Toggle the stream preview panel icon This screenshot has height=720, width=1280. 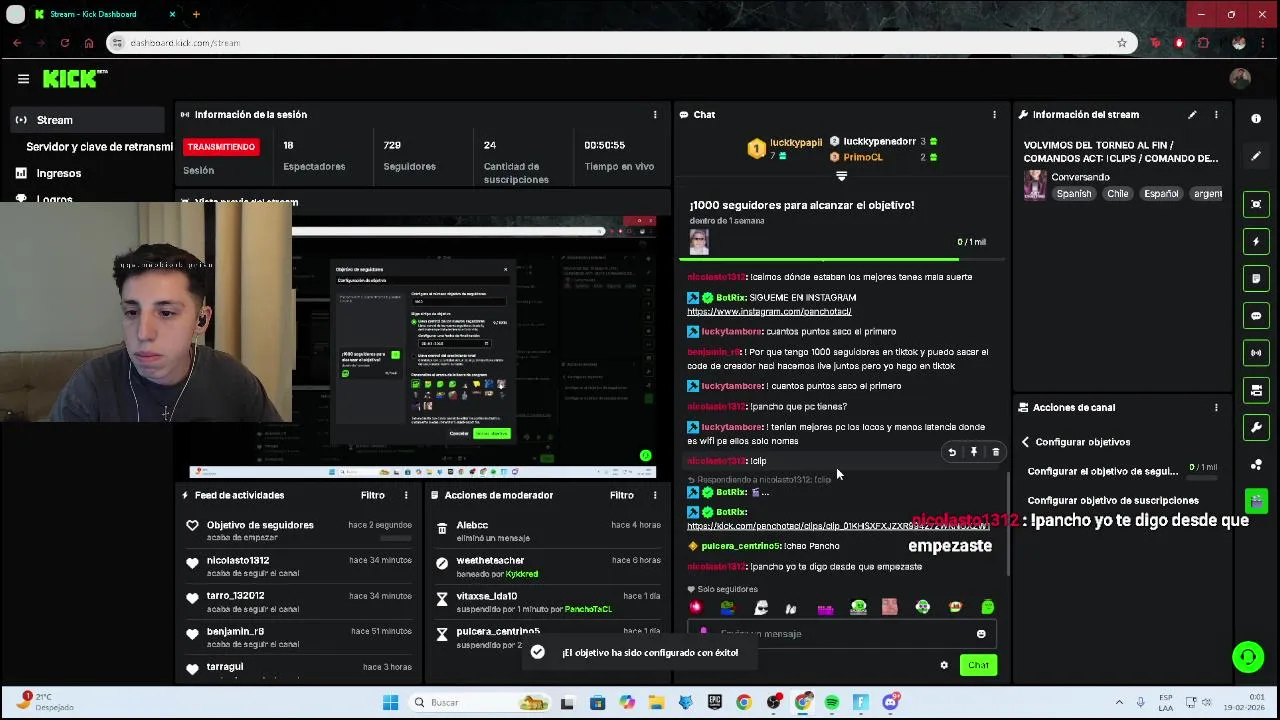1256,204
